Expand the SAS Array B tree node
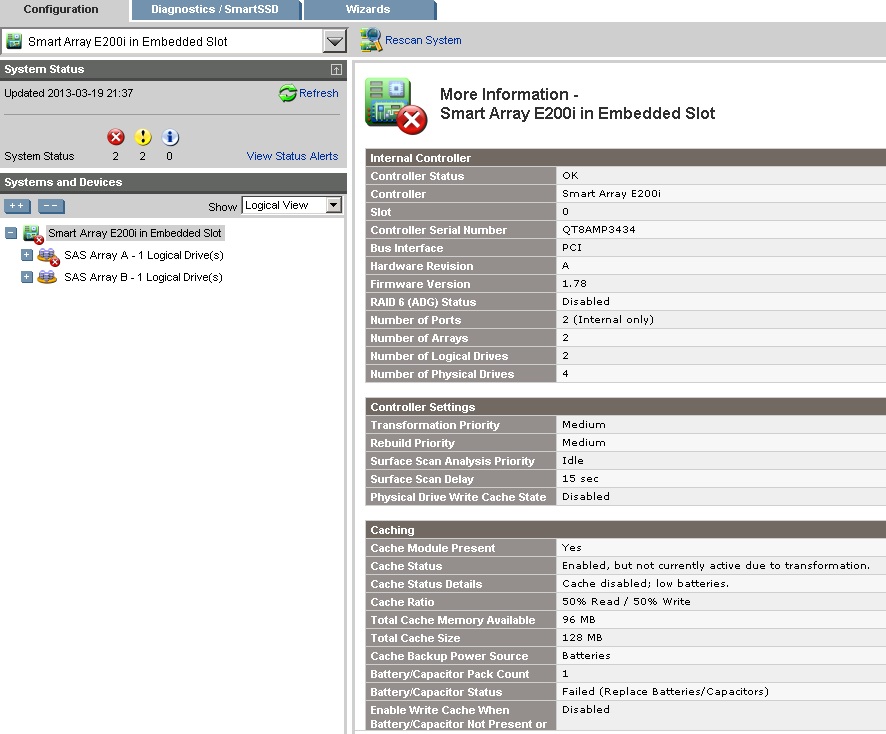 (x=27, y=277)
